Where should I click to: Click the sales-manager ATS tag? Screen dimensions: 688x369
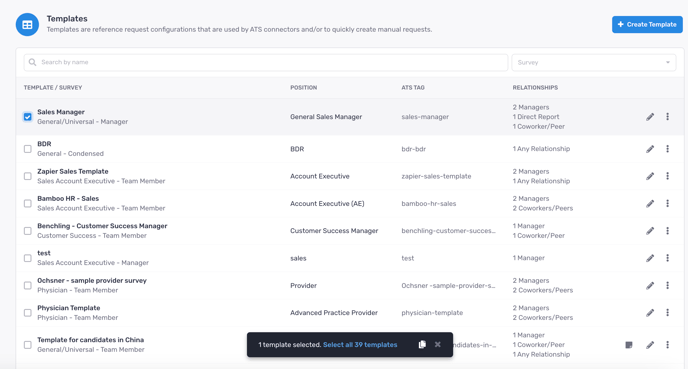click(x=425, y=117)
